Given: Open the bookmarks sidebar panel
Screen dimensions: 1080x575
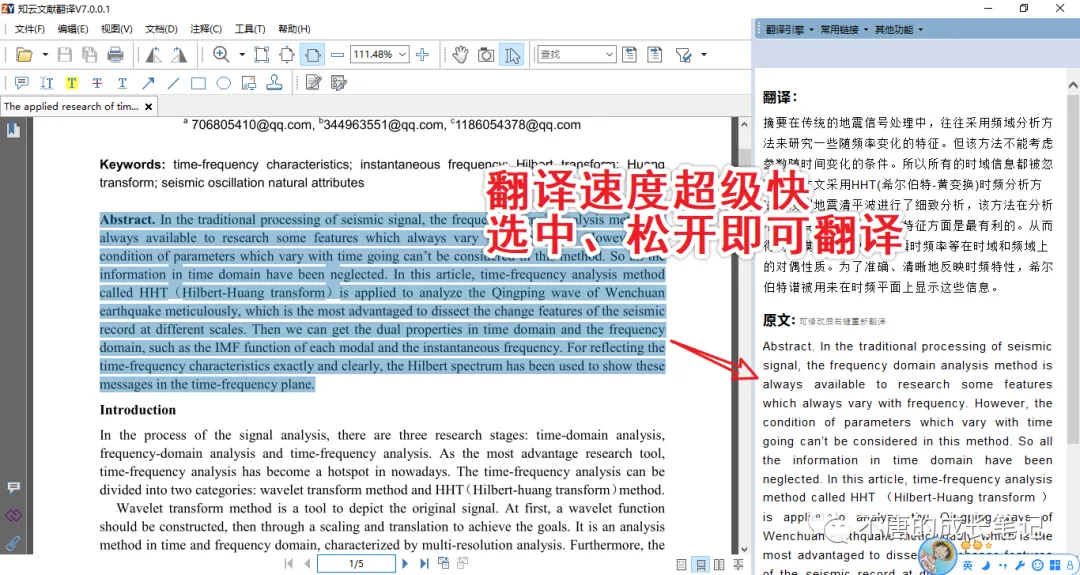Looking at the screenshot, I should click(13, 129).
